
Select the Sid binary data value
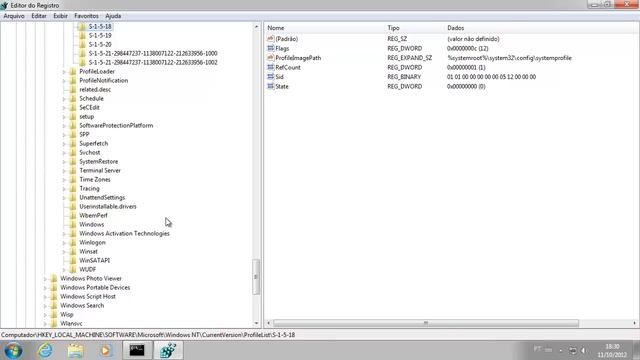click(491, 77)
